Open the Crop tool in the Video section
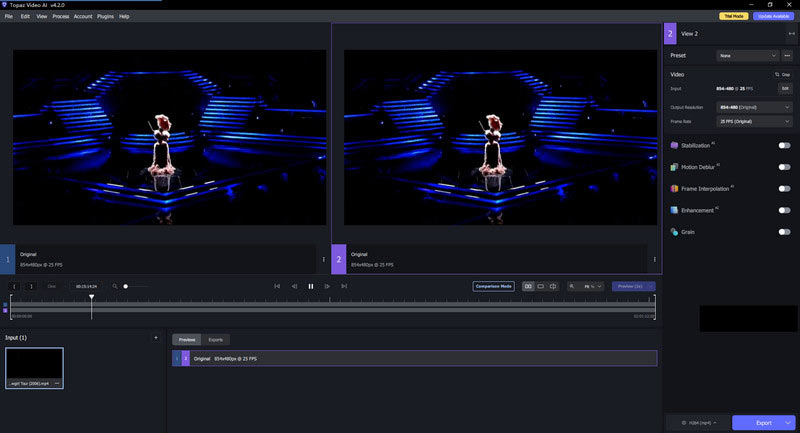The height and width of the screenshot is (433, 800). click(x=782, y=74)
